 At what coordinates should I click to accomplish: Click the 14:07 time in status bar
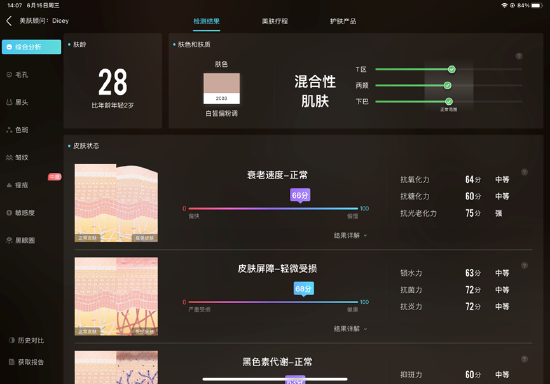(x=15, y=5)
